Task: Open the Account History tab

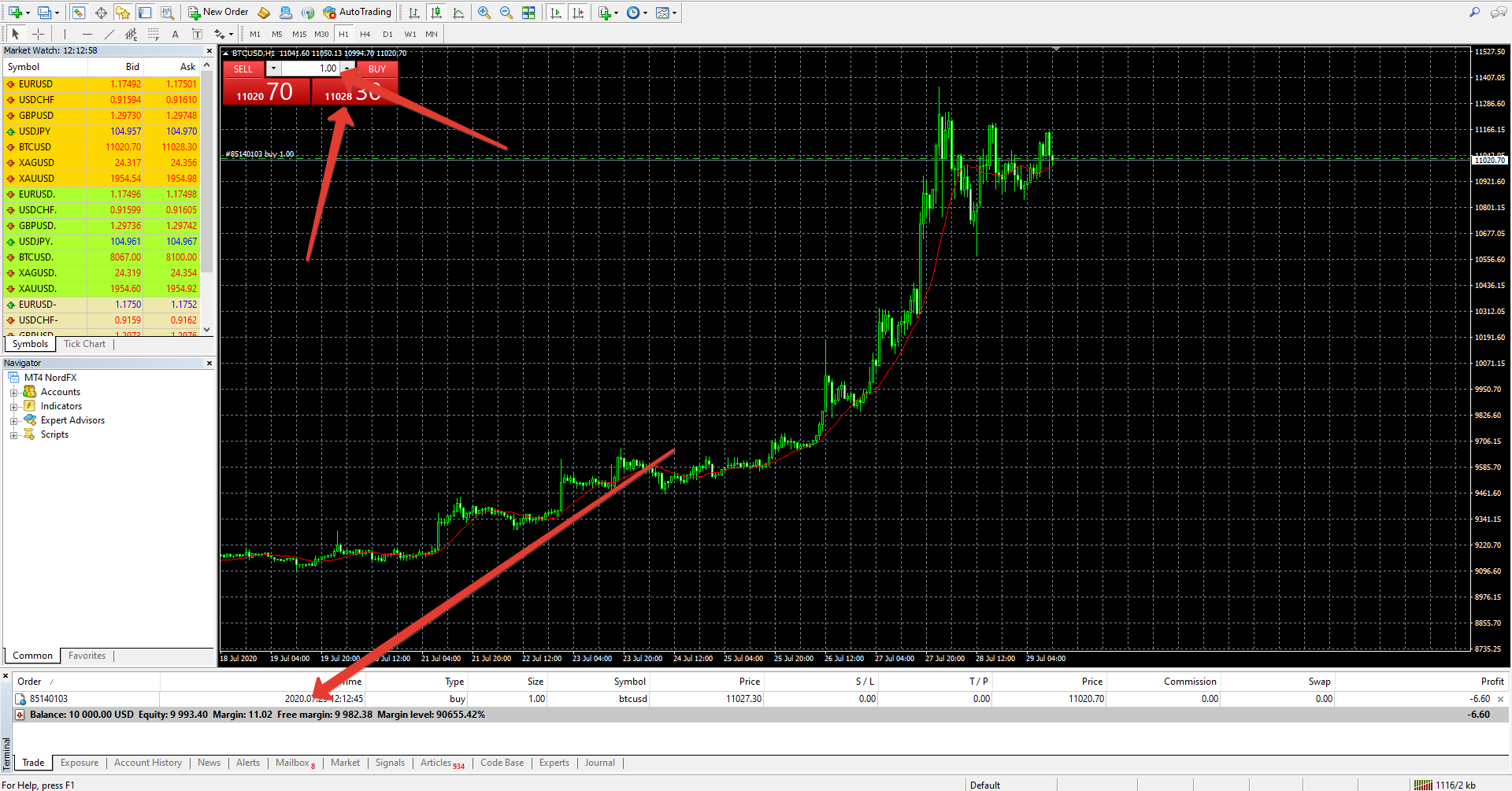Action: (x=147, y=763)
